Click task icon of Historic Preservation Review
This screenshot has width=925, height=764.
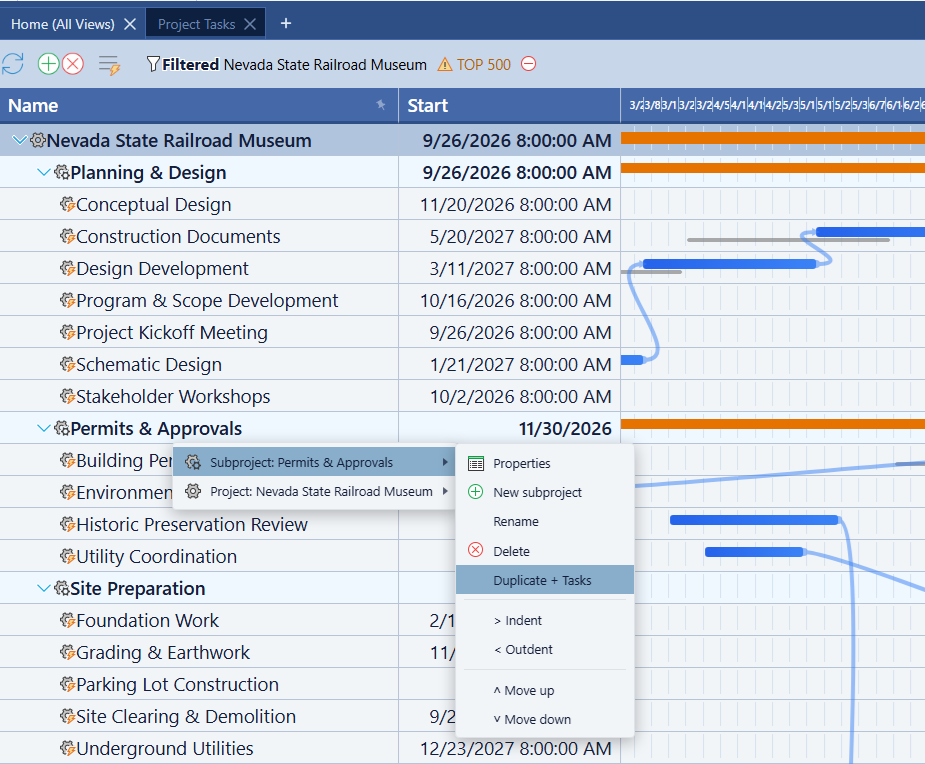pos(67,524)
